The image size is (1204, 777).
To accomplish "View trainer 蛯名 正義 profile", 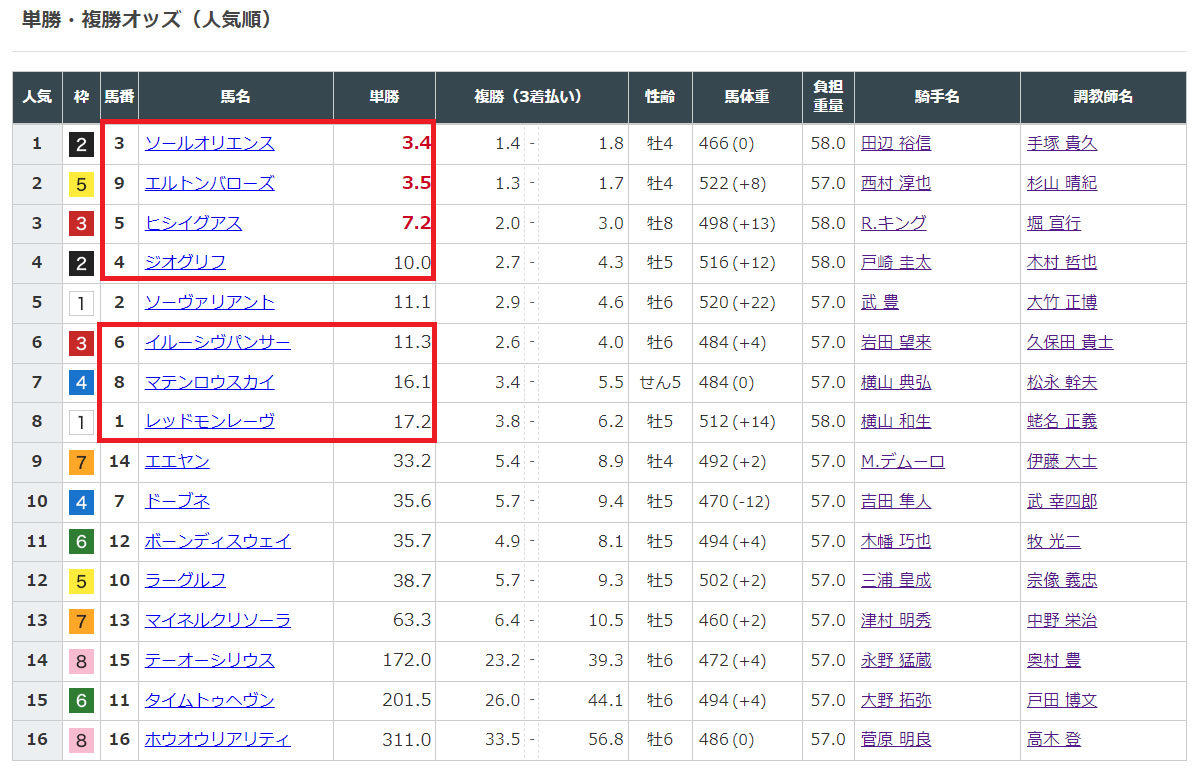I will coord(1061,421).
